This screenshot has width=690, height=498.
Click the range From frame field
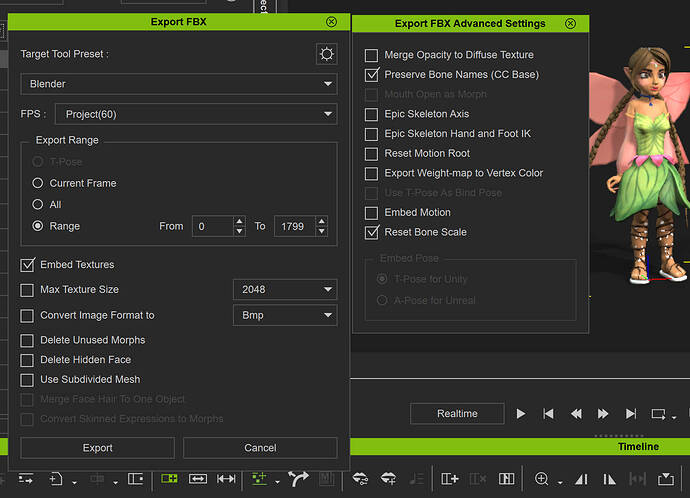pyautogui.click(x=213, y=226)
